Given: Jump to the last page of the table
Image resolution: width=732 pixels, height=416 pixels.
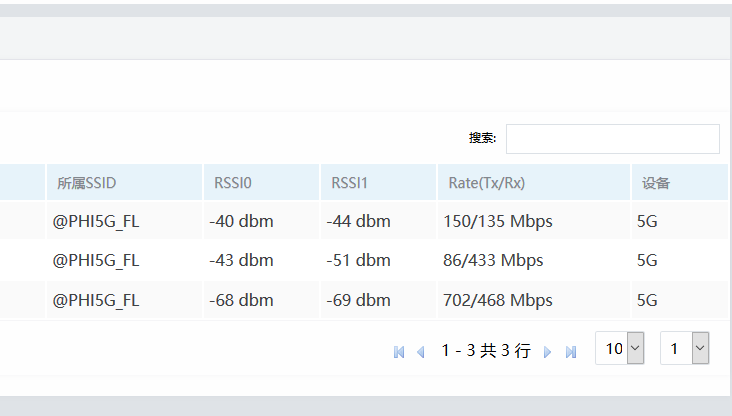Looking at the screenshot, I should point(571,352).
